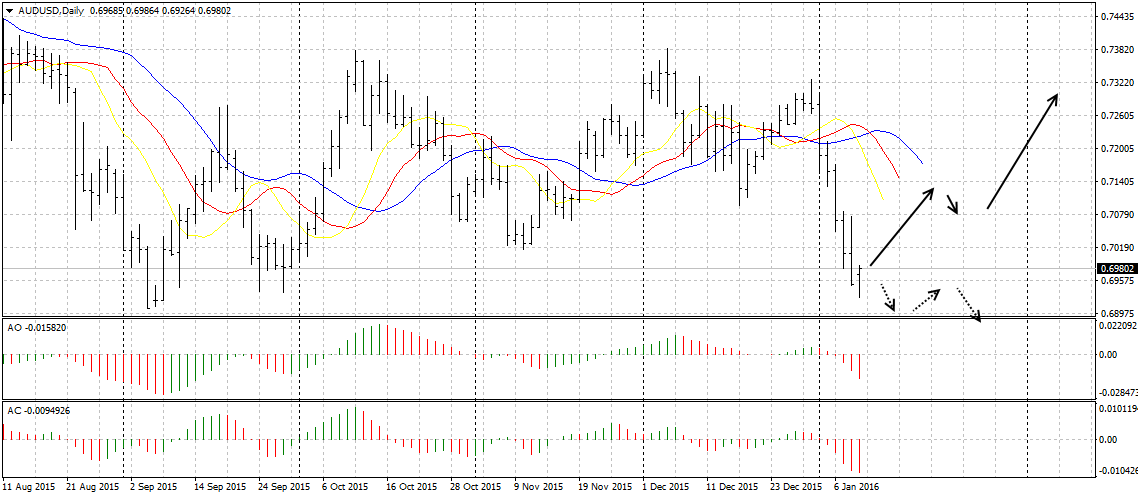
Task: Click the 11 Aug 2015 date label
Action: coord(30,487)
